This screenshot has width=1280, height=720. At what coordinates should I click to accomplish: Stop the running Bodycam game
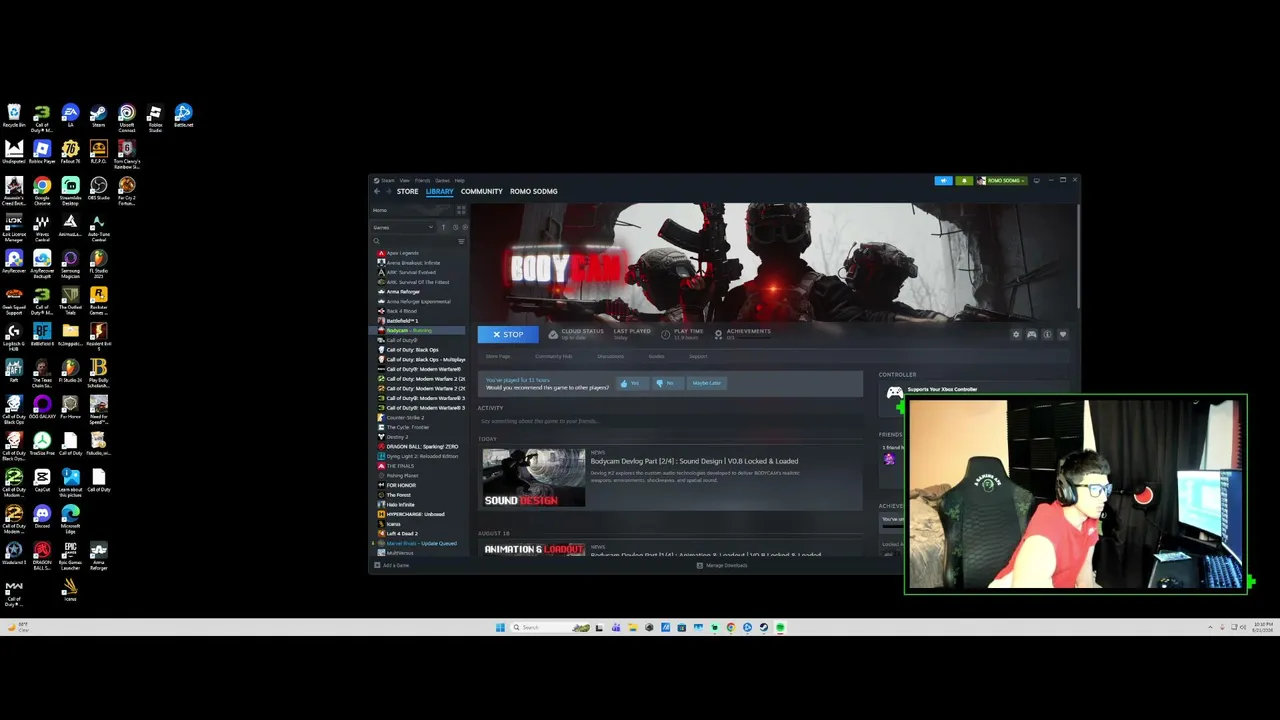(508, 334)
